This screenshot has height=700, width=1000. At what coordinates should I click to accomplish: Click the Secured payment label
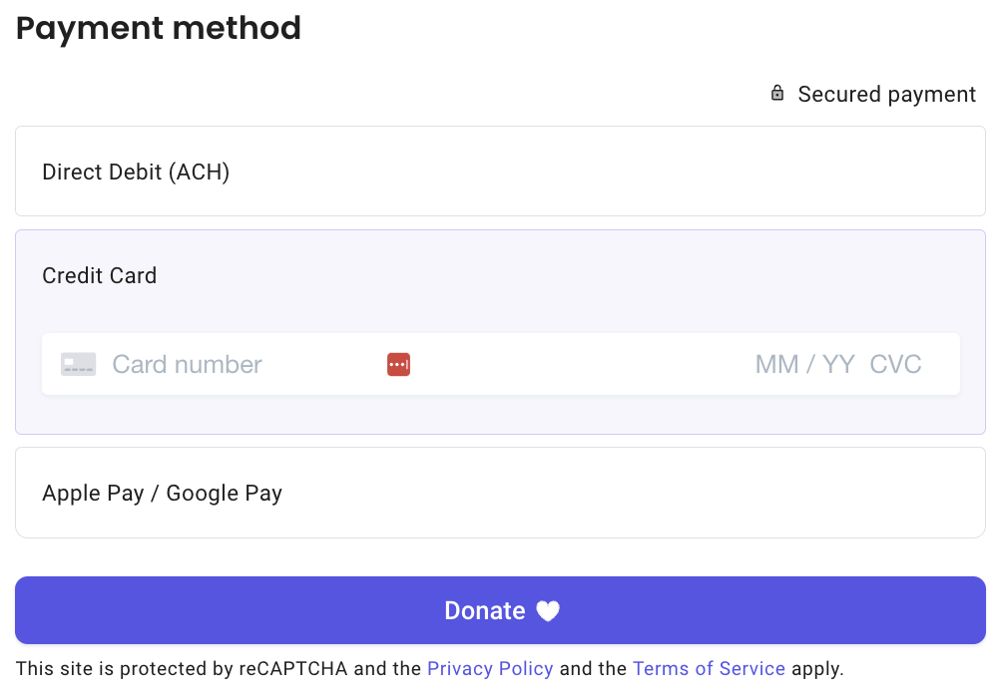click(886, 93)
